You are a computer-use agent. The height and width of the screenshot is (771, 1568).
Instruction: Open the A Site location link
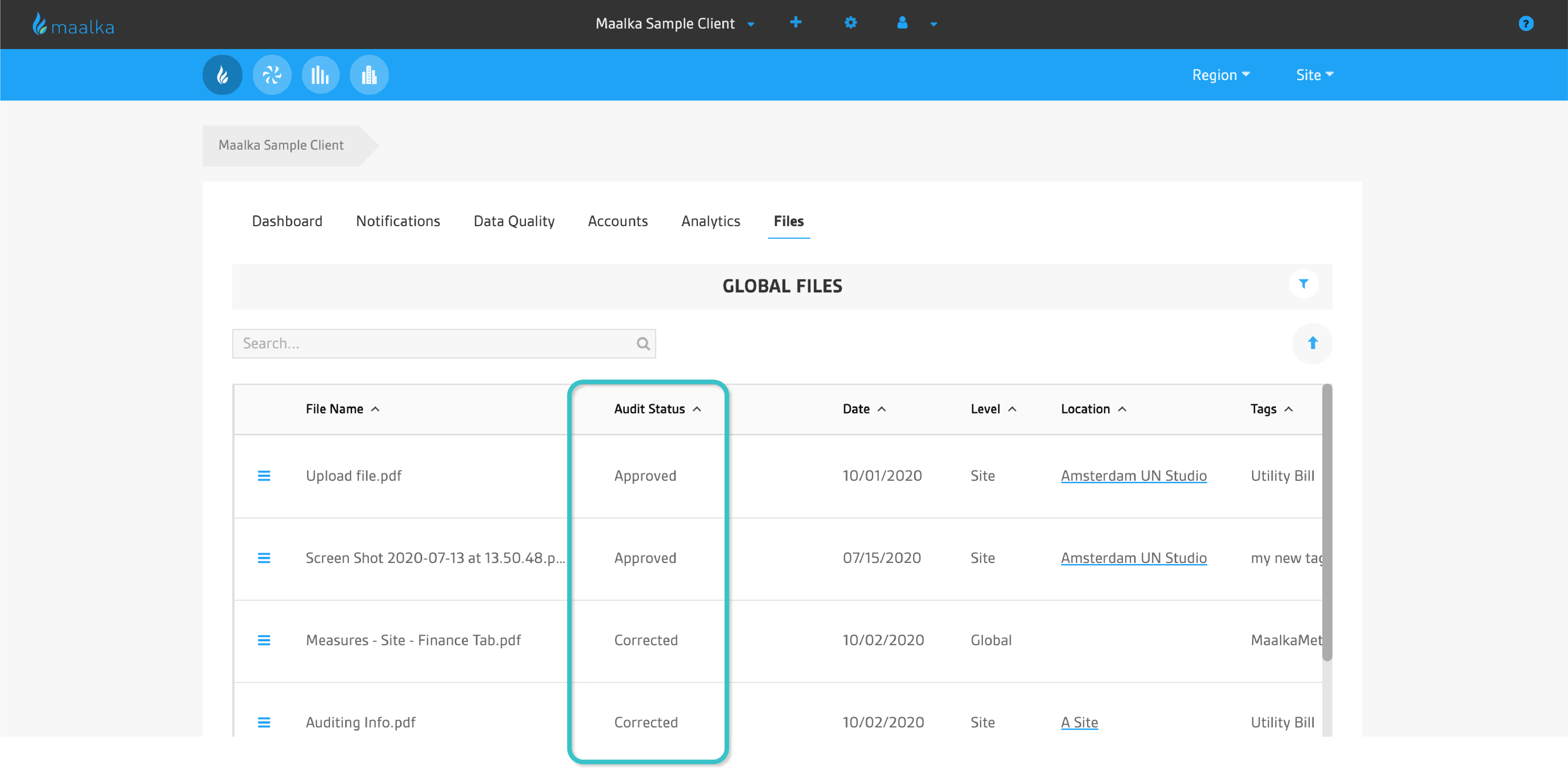pyautogui.click(x=1079, y=722)
